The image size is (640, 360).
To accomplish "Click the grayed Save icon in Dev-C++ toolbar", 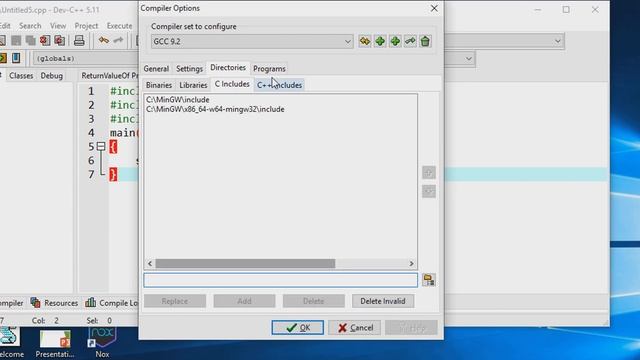I will pyautogui.click(x=16, y=40).
